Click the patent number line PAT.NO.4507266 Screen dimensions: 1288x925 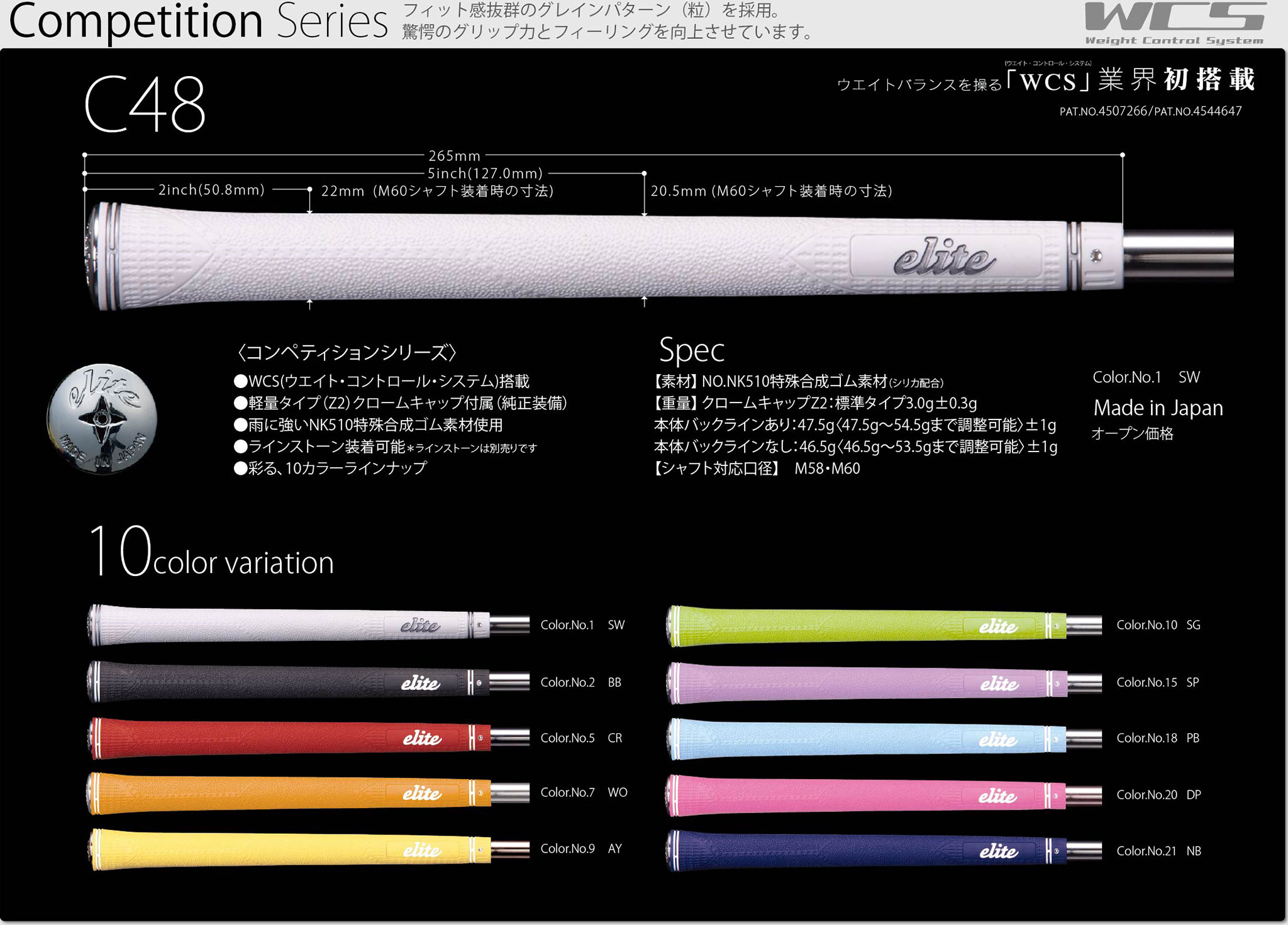click(x=1150, y=111)
